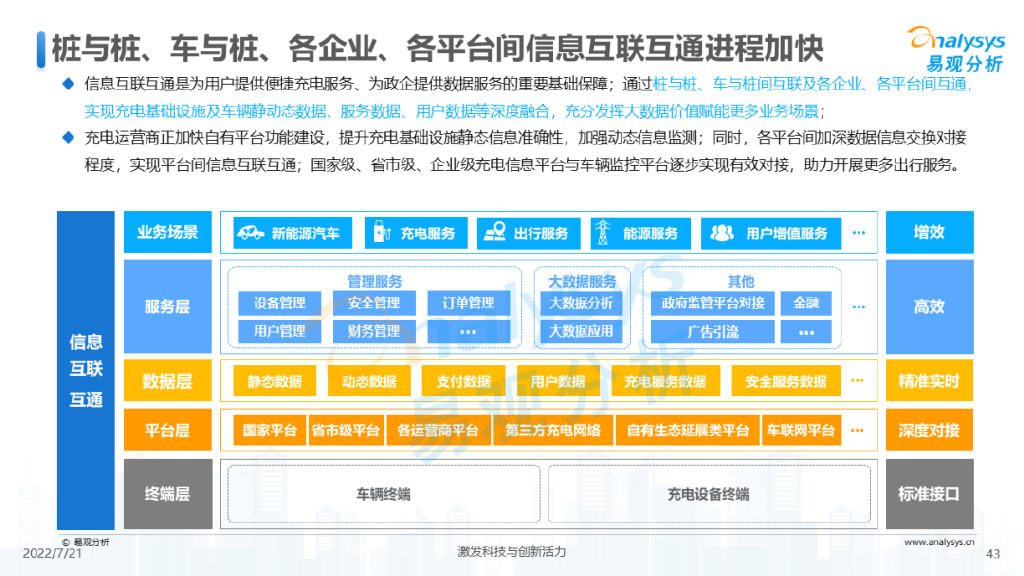The height and width of the screenshot is (576, 1024).
Task: Click the www.analysys.cn footer link
Action: point(939,542)
